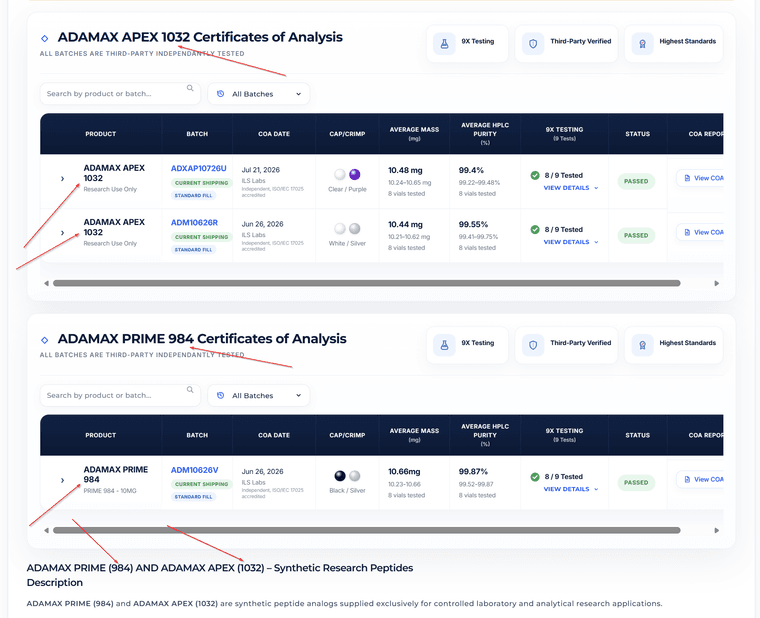Click the scroll-left arrow of APEX 1032 table
This screenshot has height=618, width=760.
click(x=46, y=283)
